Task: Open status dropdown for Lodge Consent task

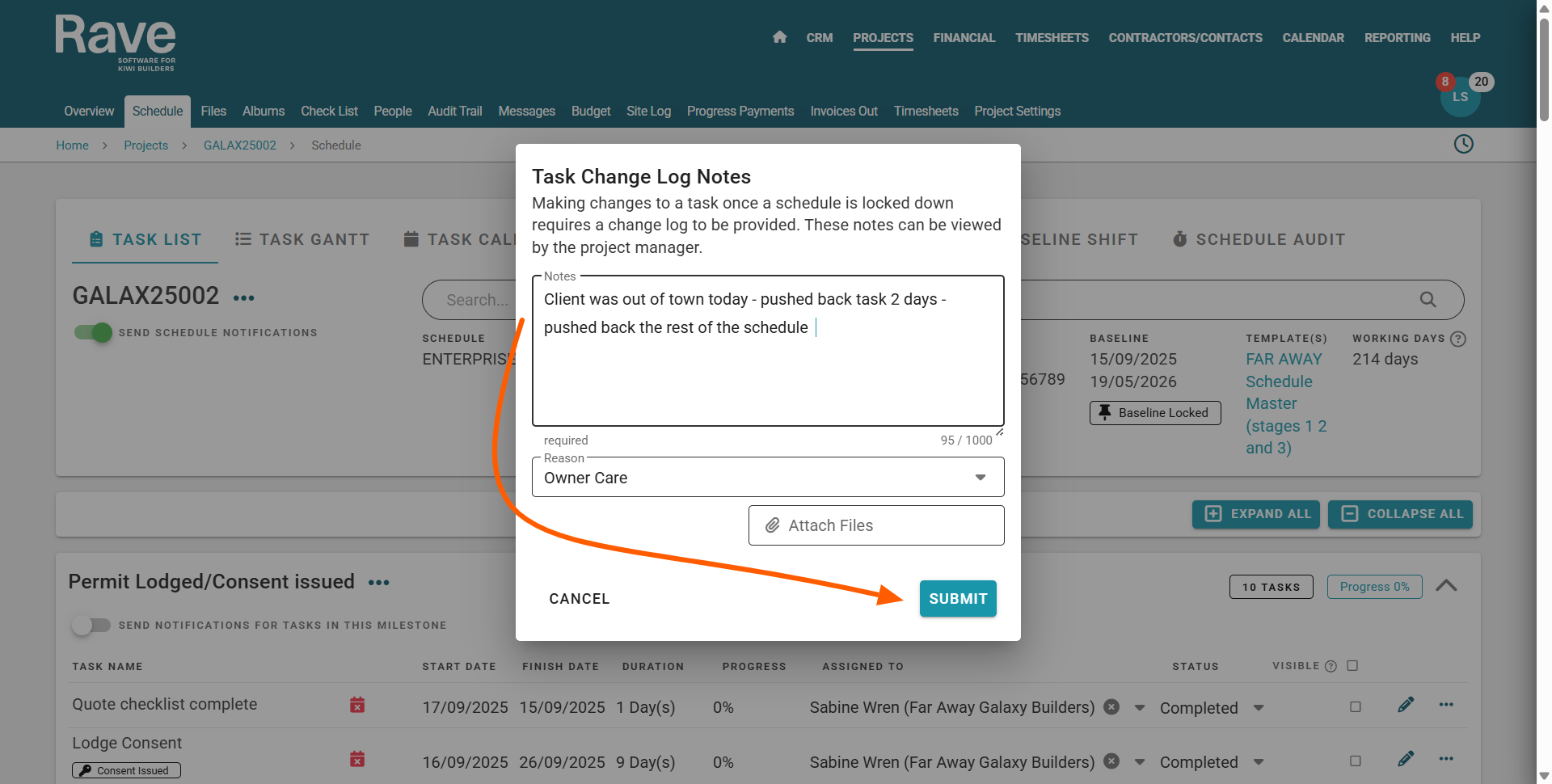Action: tap(1259, 762)
